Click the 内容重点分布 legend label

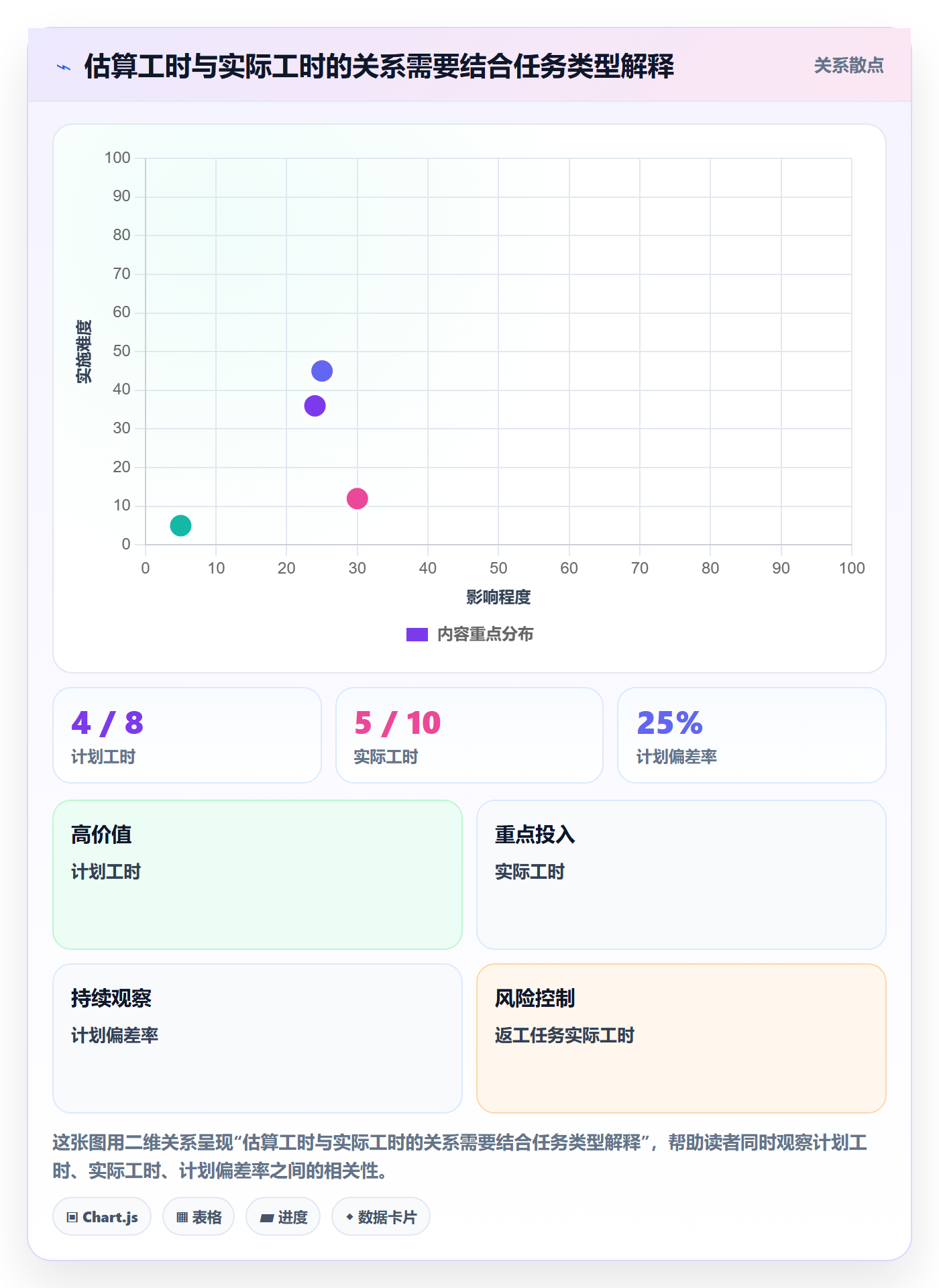[485, 635]
